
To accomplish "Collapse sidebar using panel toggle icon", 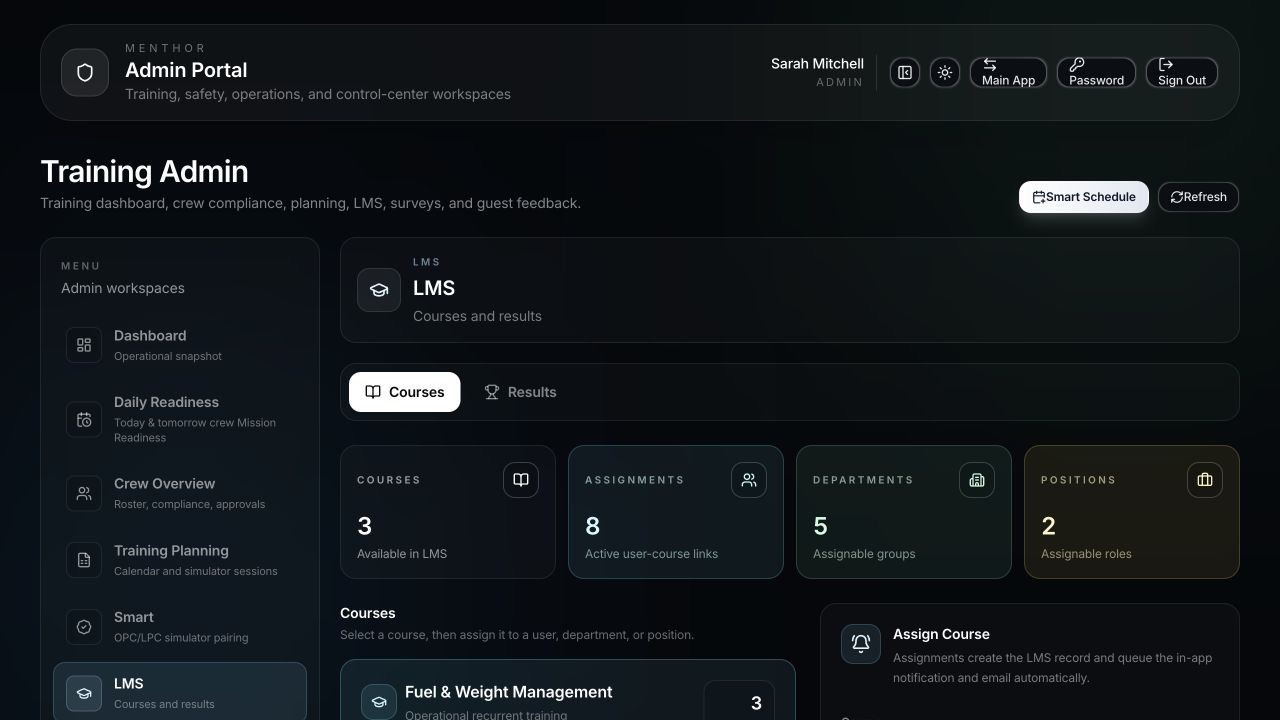I will 905,73.
